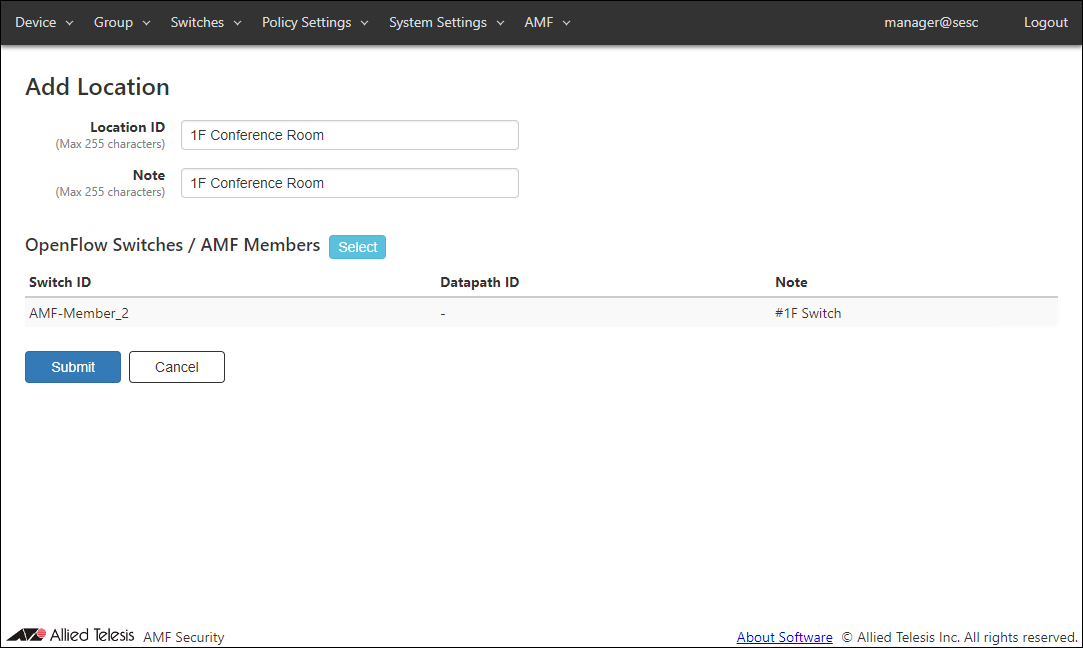Viewport: 1083px width, 648px height.
Task: Click the Datapath ID column header
Action: point(479,282)
